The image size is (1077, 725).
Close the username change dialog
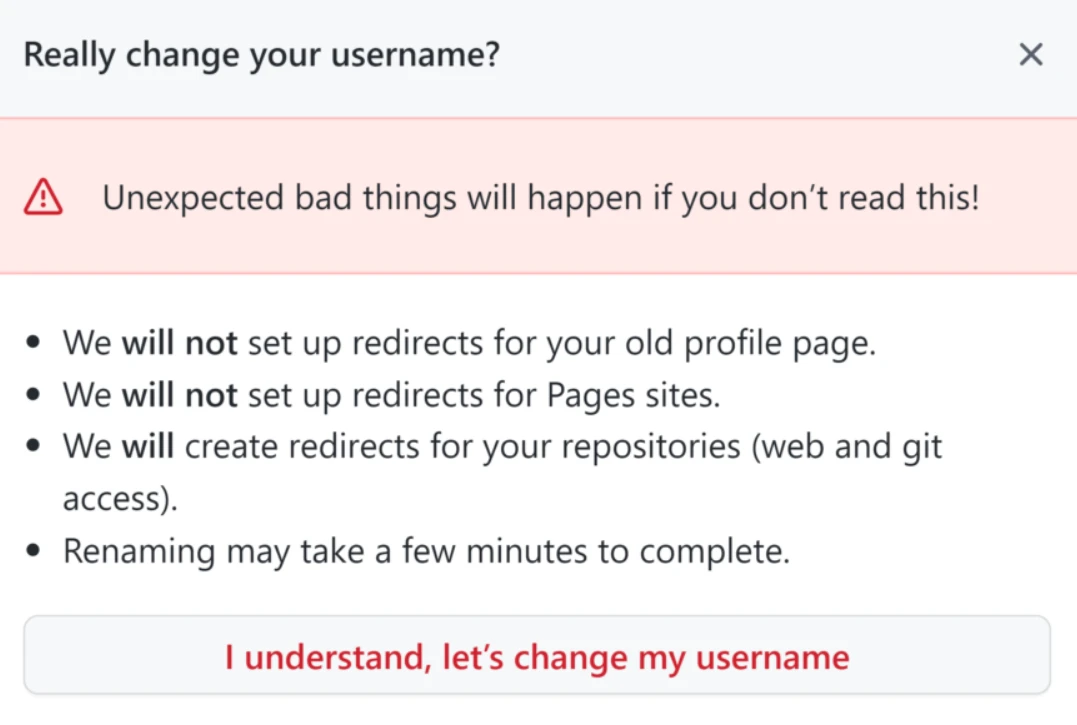(1031, 55)
